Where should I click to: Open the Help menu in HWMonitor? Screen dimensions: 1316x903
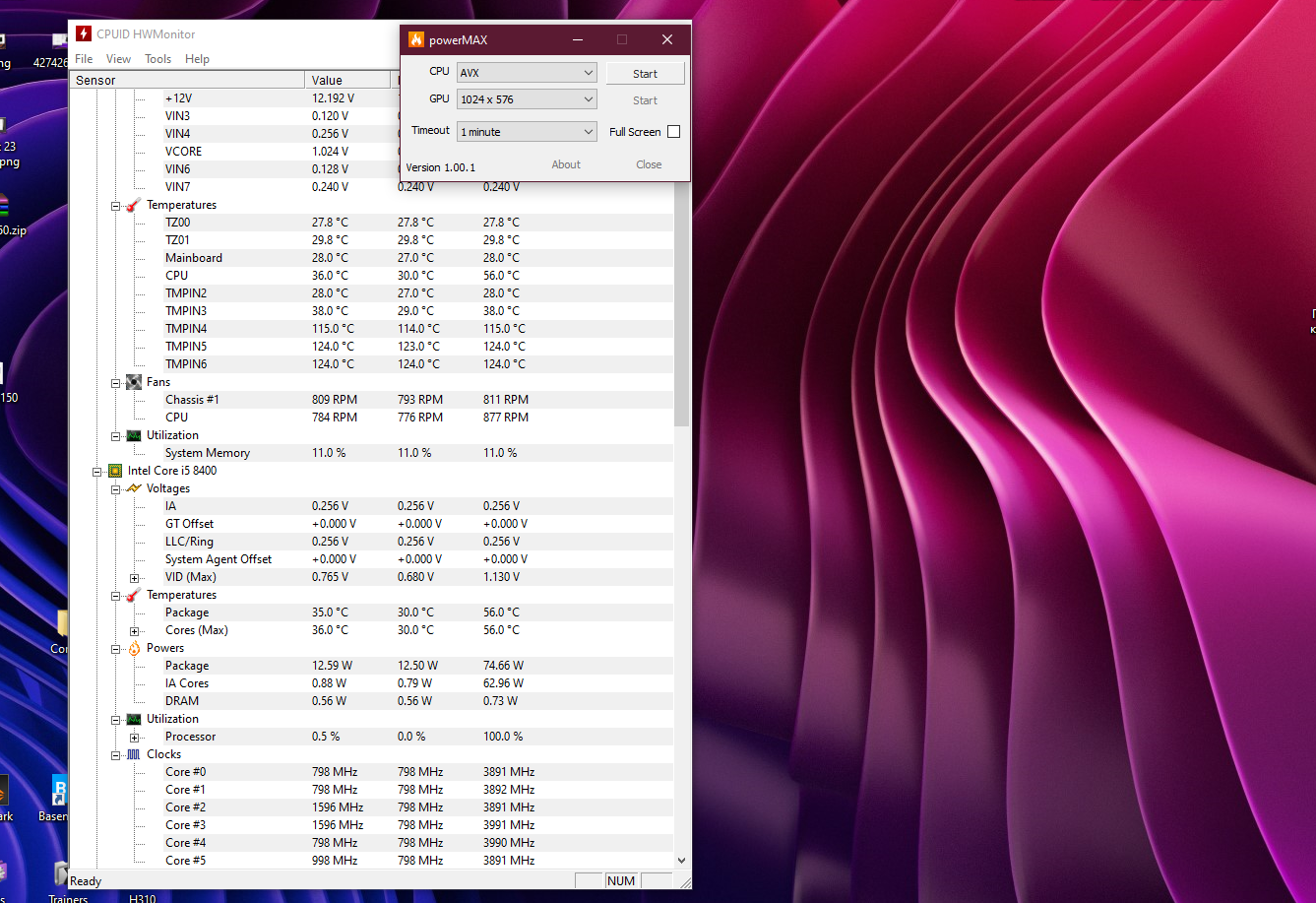click(x=197, y=59)
